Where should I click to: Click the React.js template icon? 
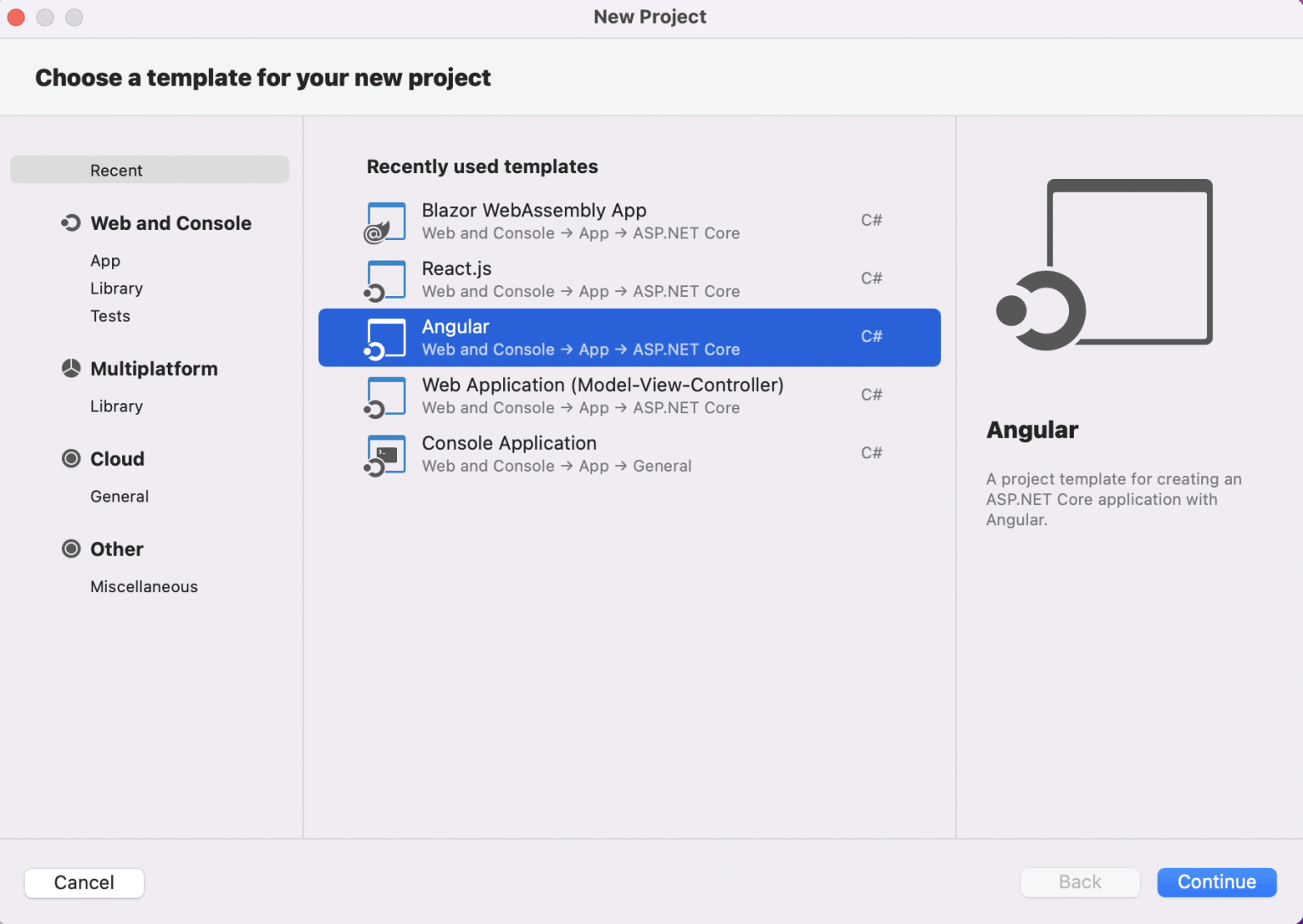tap(385, 281)
